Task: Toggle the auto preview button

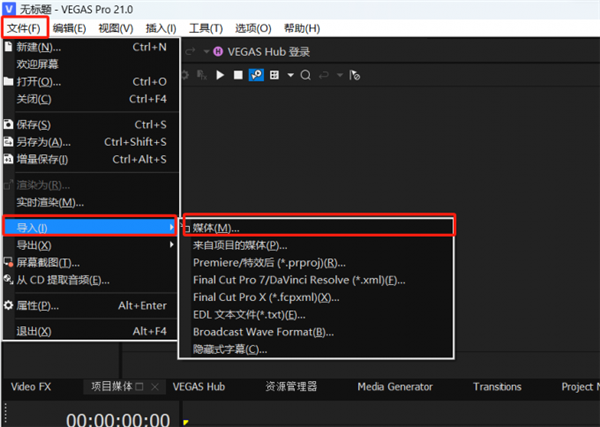Action: (x=256, y=75)
